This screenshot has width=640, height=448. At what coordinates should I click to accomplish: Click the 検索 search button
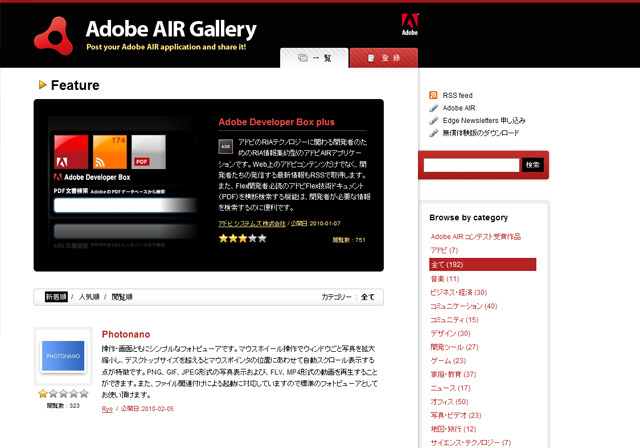pyautogui.click(x=533, y=165)
